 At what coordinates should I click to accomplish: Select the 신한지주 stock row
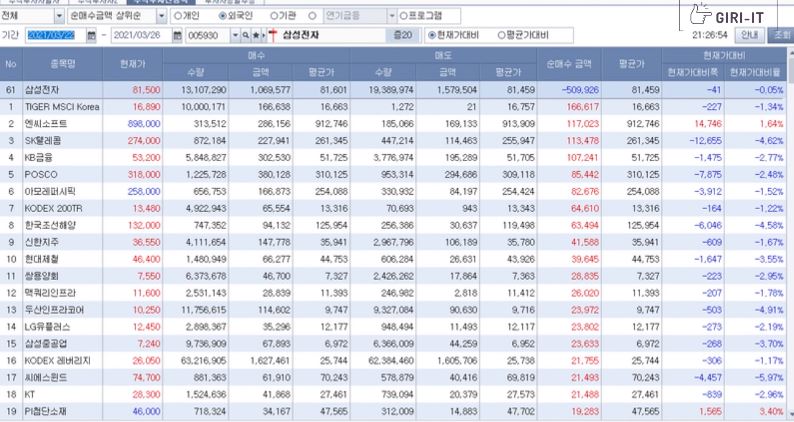(393, 242)
